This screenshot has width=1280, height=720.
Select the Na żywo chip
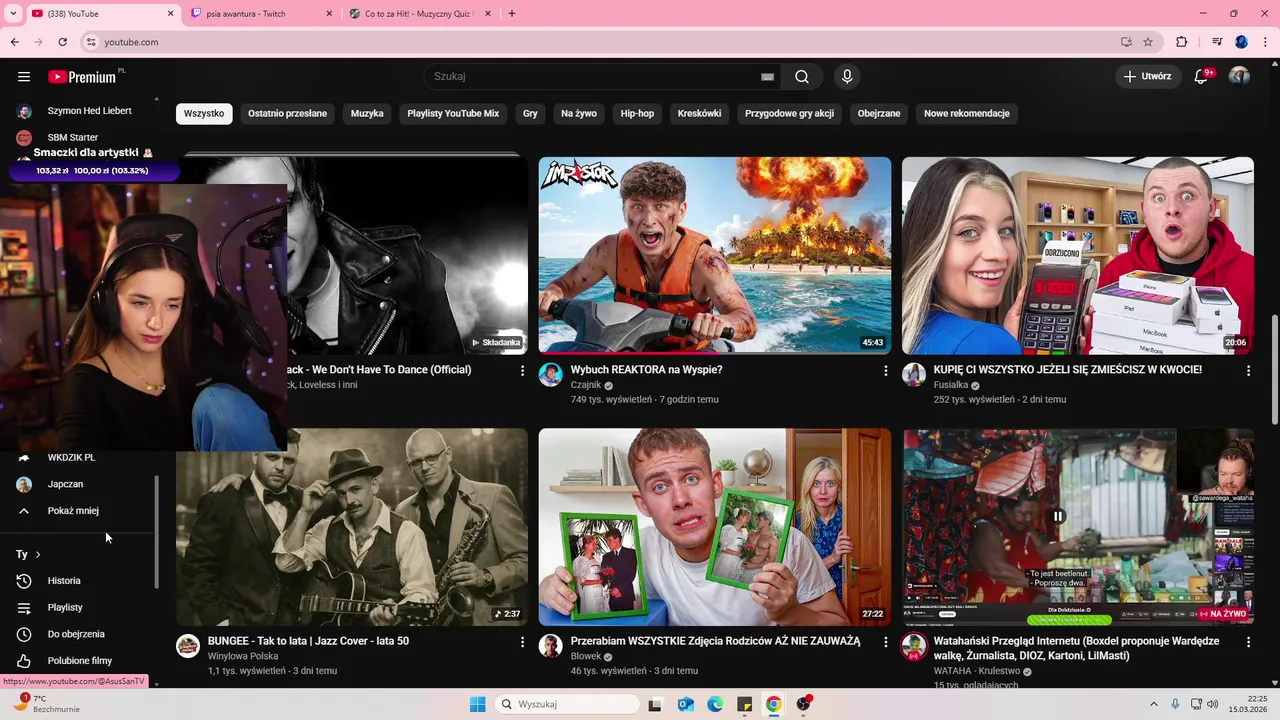pos(579,114)
